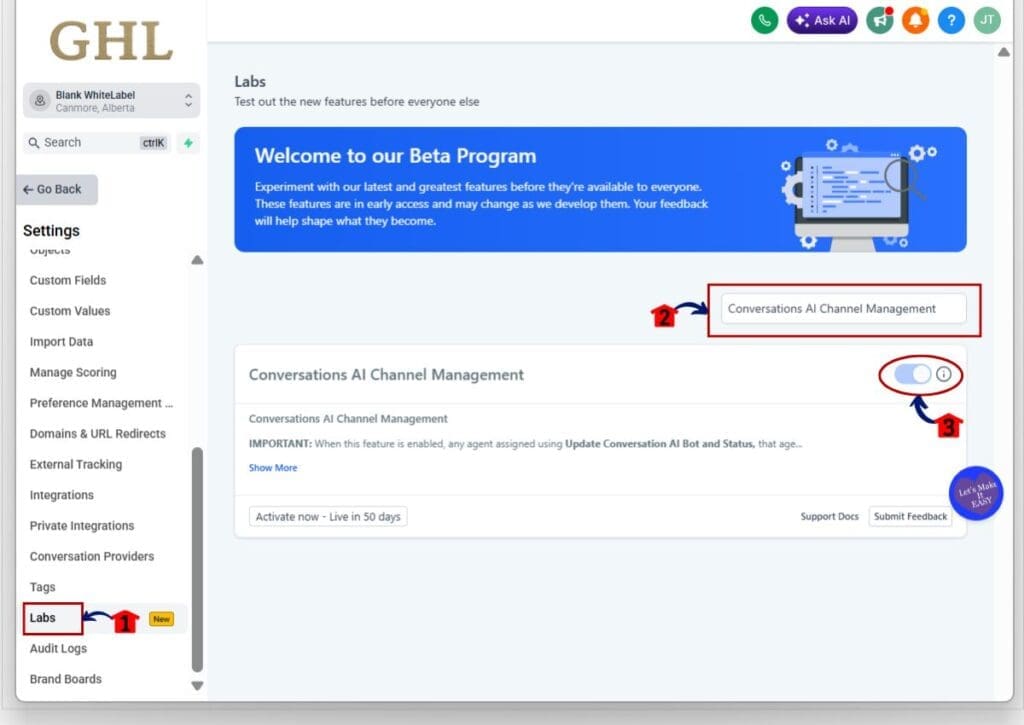Click the green phone dialer icon
The width and height of the screenshot is (1024, 725).
point(764,20)
